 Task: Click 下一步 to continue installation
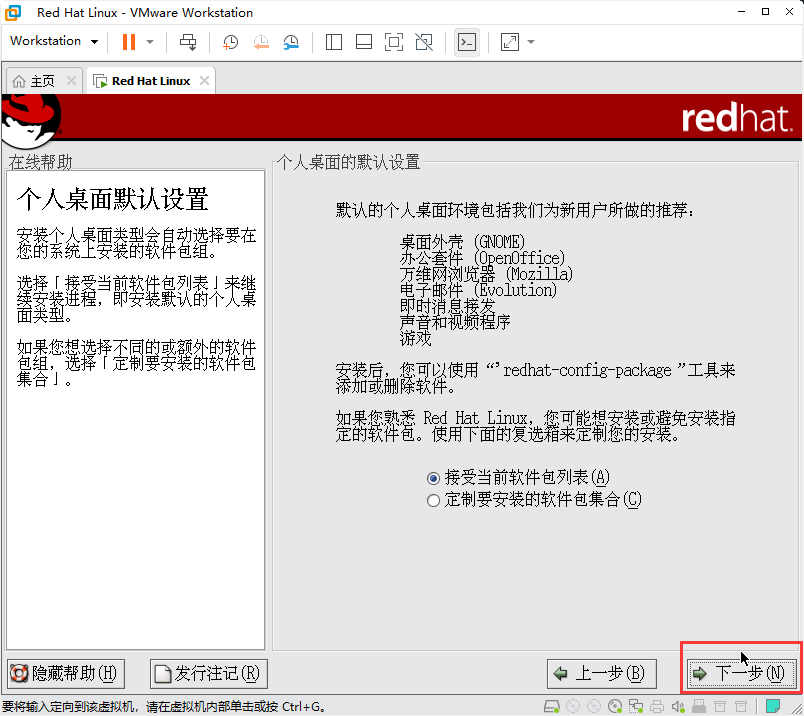pyautogui.click(x=740, y=673)
